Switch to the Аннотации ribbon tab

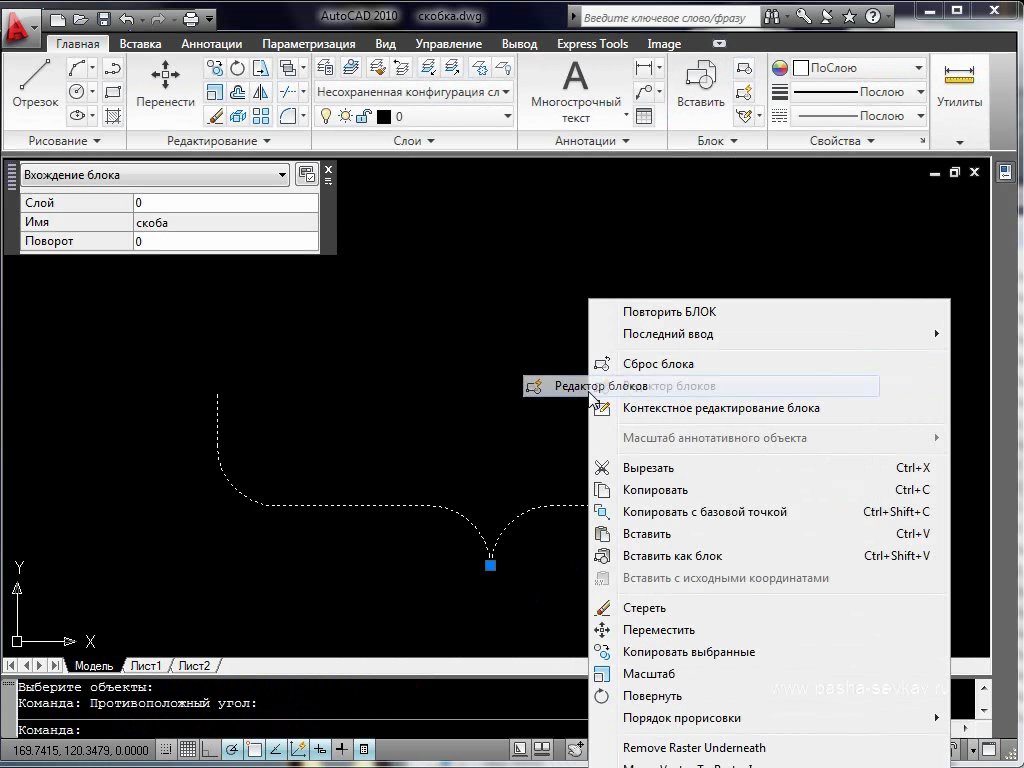[211, 44]
